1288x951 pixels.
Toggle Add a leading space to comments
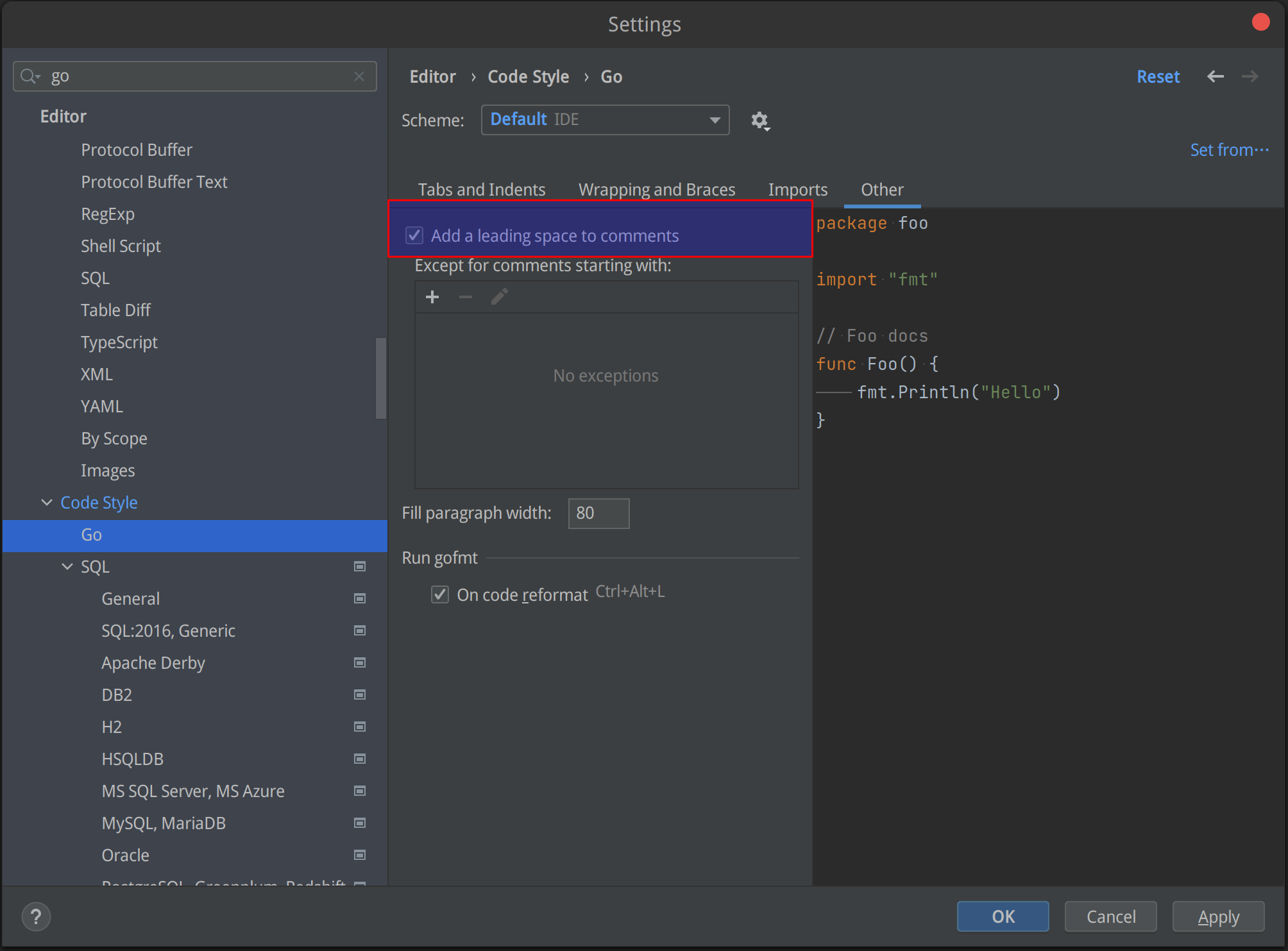[x=414, y=235]
